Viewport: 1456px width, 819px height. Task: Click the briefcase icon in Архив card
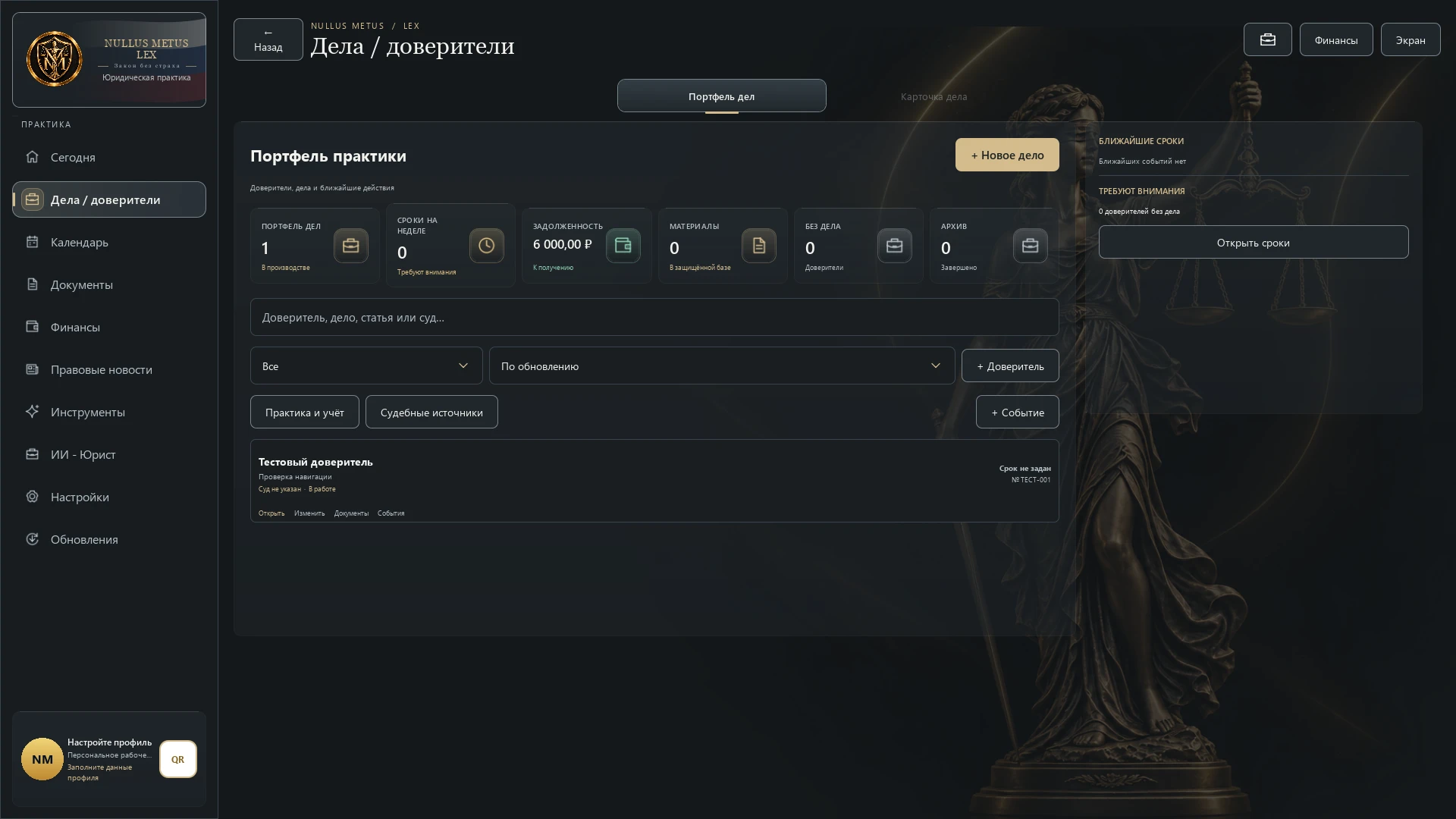(1030, 246)
